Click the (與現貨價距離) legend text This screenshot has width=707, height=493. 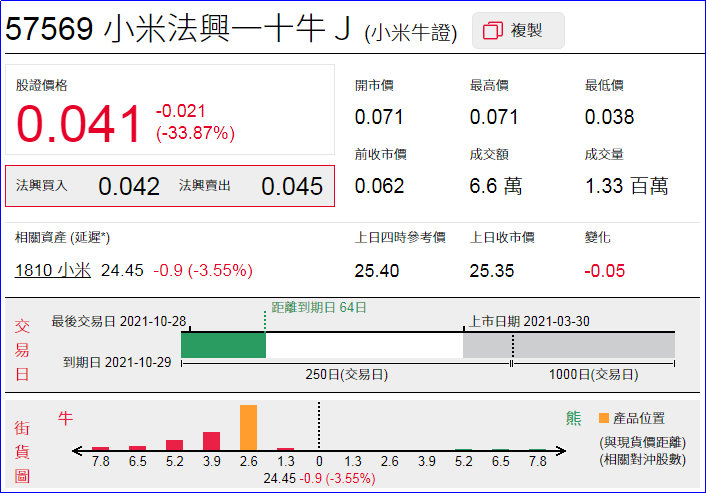(x=643, y=442)
